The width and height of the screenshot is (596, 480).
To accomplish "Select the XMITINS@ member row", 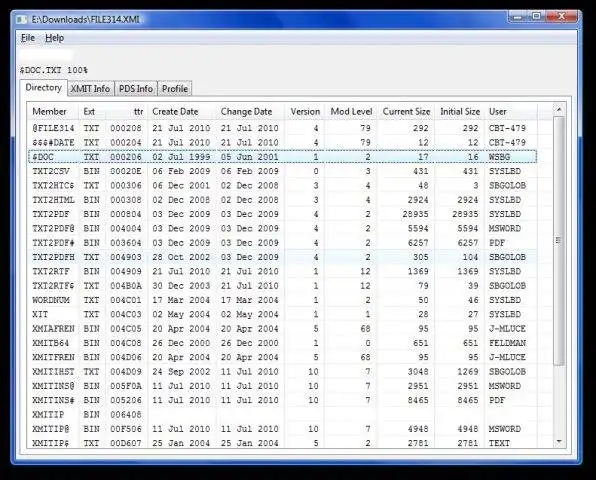I will point(282,386).
